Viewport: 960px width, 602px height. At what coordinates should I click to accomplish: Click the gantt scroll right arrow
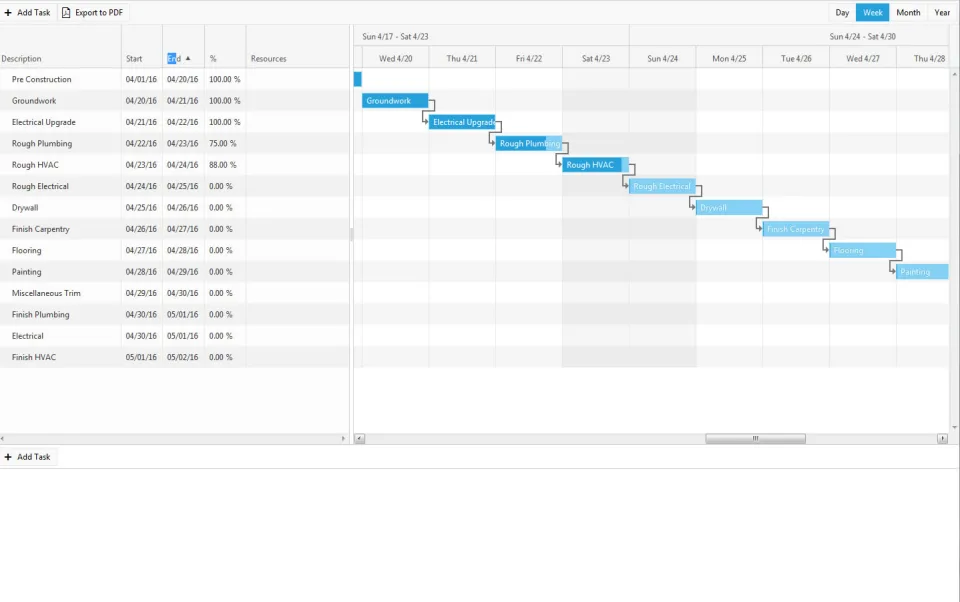point(942,438)
